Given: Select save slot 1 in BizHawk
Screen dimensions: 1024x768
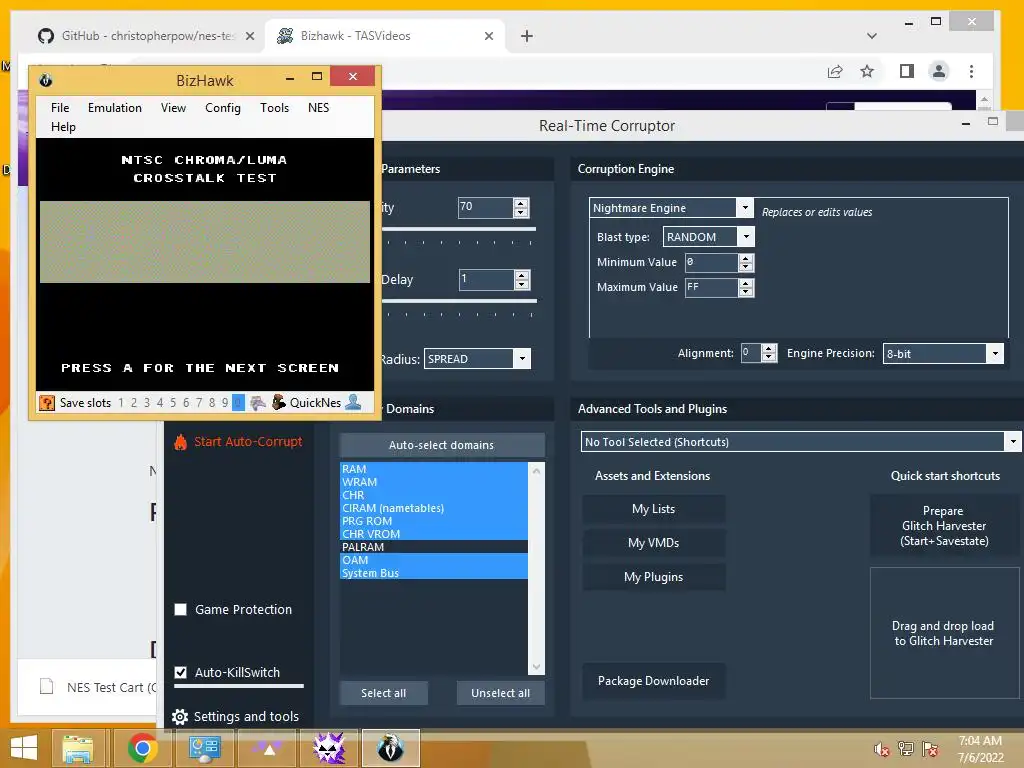Looking at the screenshot, I should point(121,402).
